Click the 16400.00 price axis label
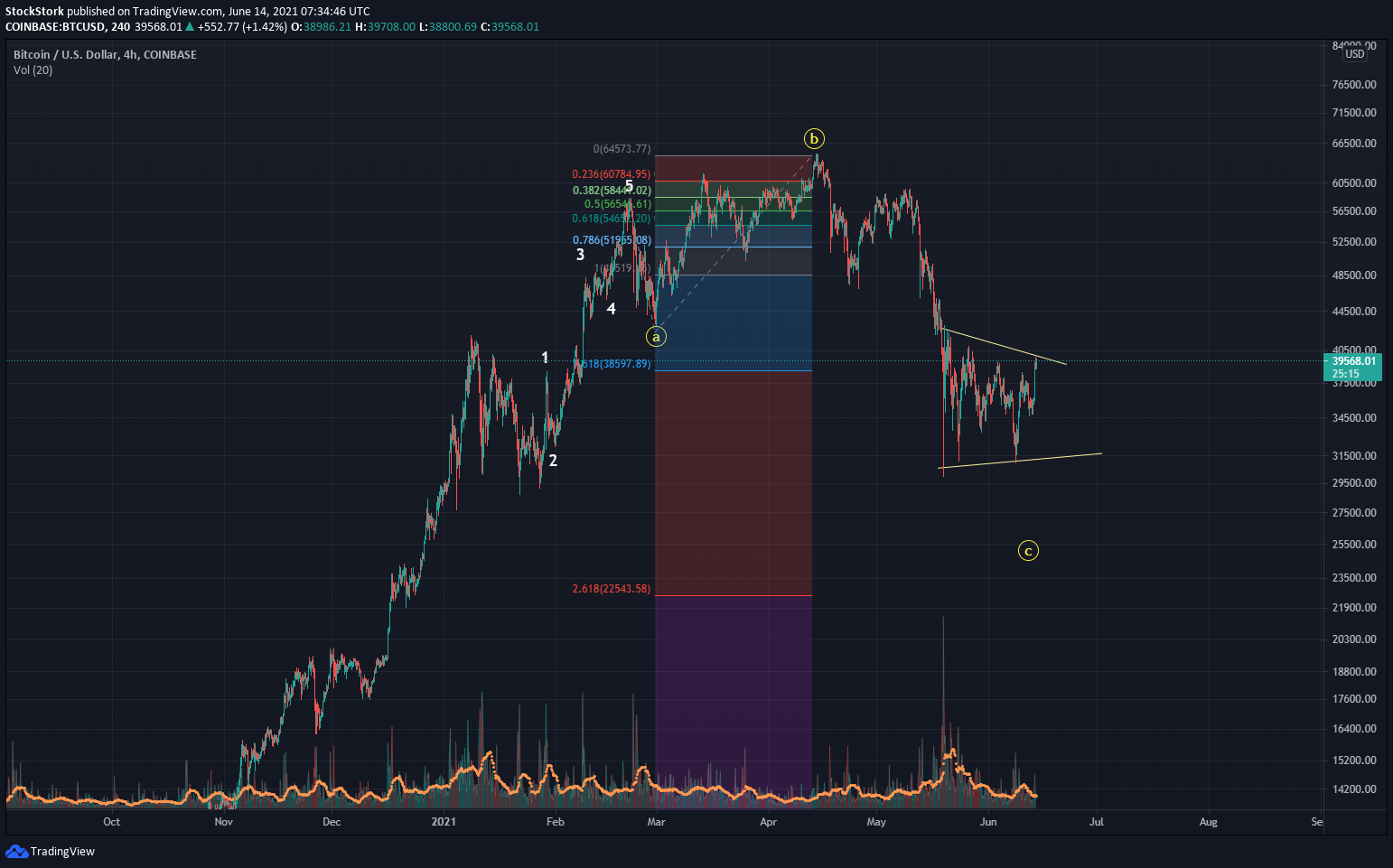 tap(1354, 729)
